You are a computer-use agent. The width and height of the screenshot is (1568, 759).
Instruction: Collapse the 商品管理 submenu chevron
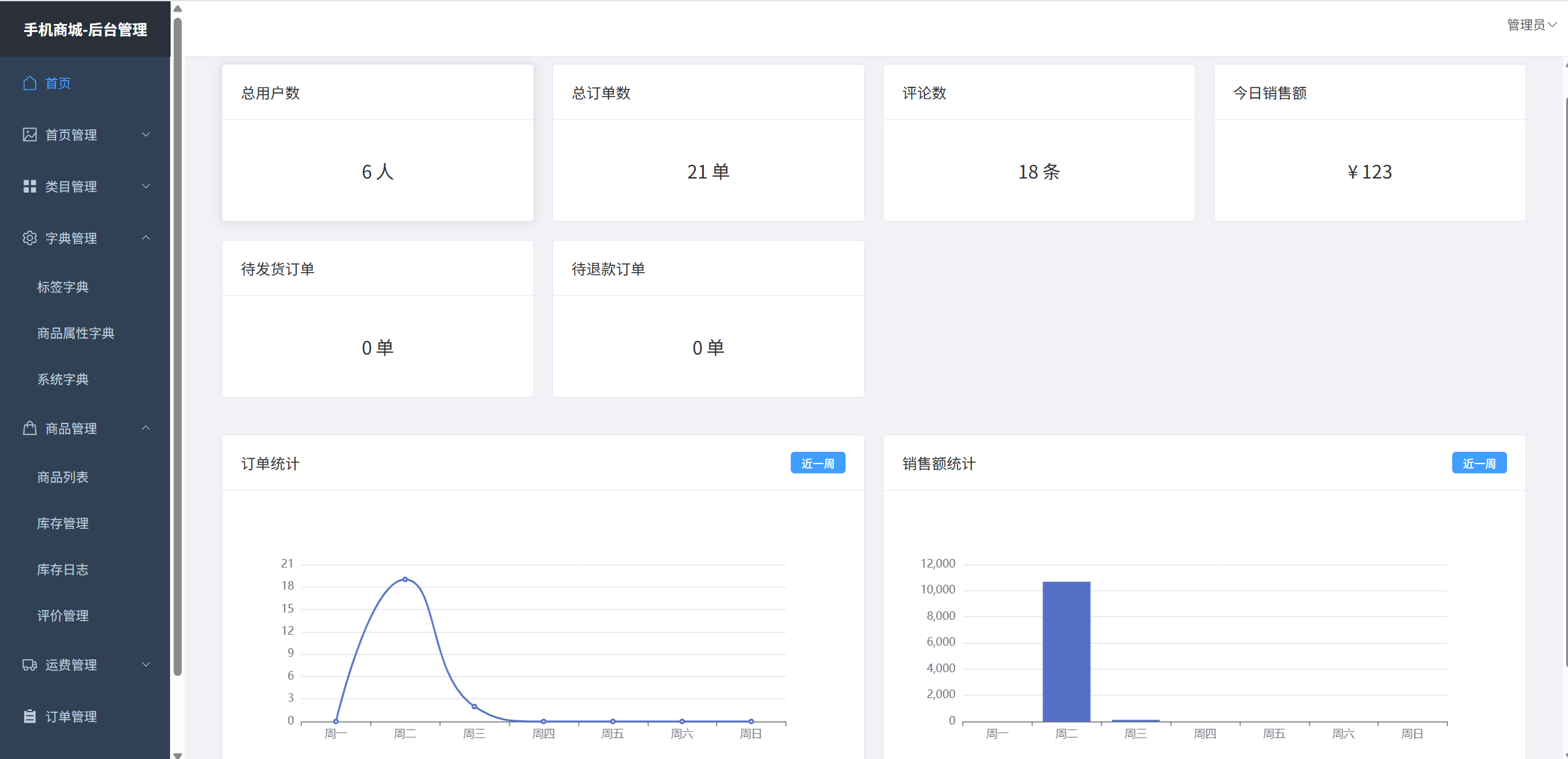pos(146,428)
